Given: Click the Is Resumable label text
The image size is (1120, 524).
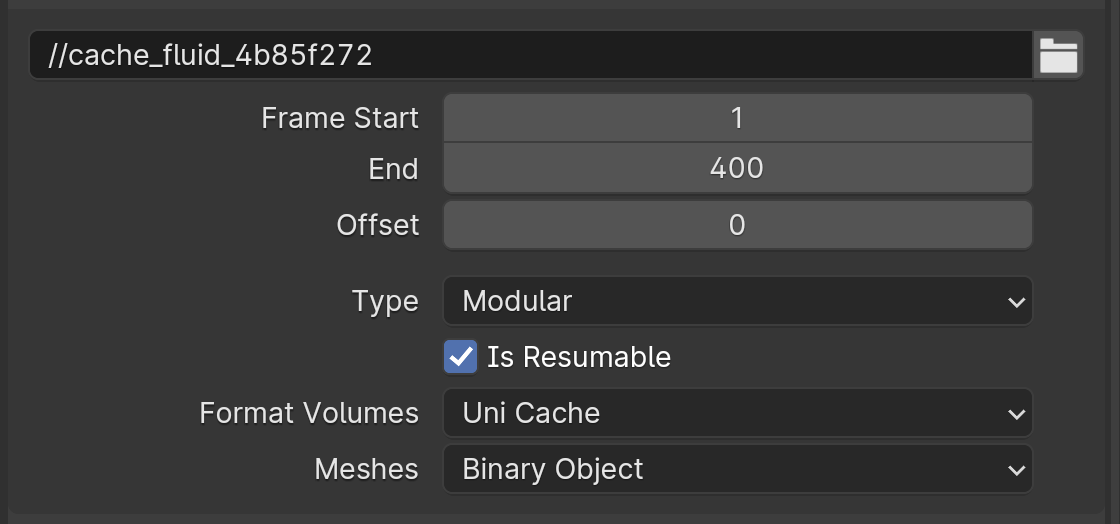Looking at the screenshot, I should coord(579,357).
